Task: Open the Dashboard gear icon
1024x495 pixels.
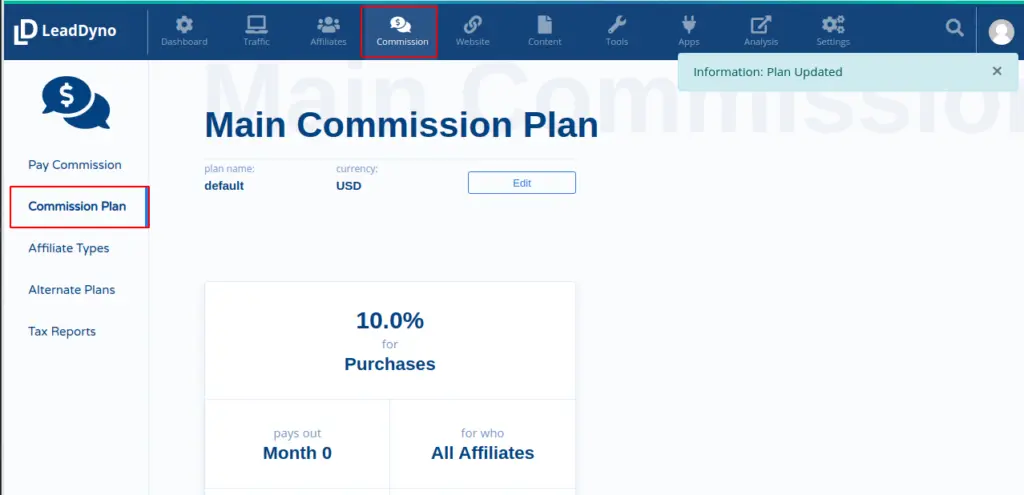Action: tap(184, 25)
